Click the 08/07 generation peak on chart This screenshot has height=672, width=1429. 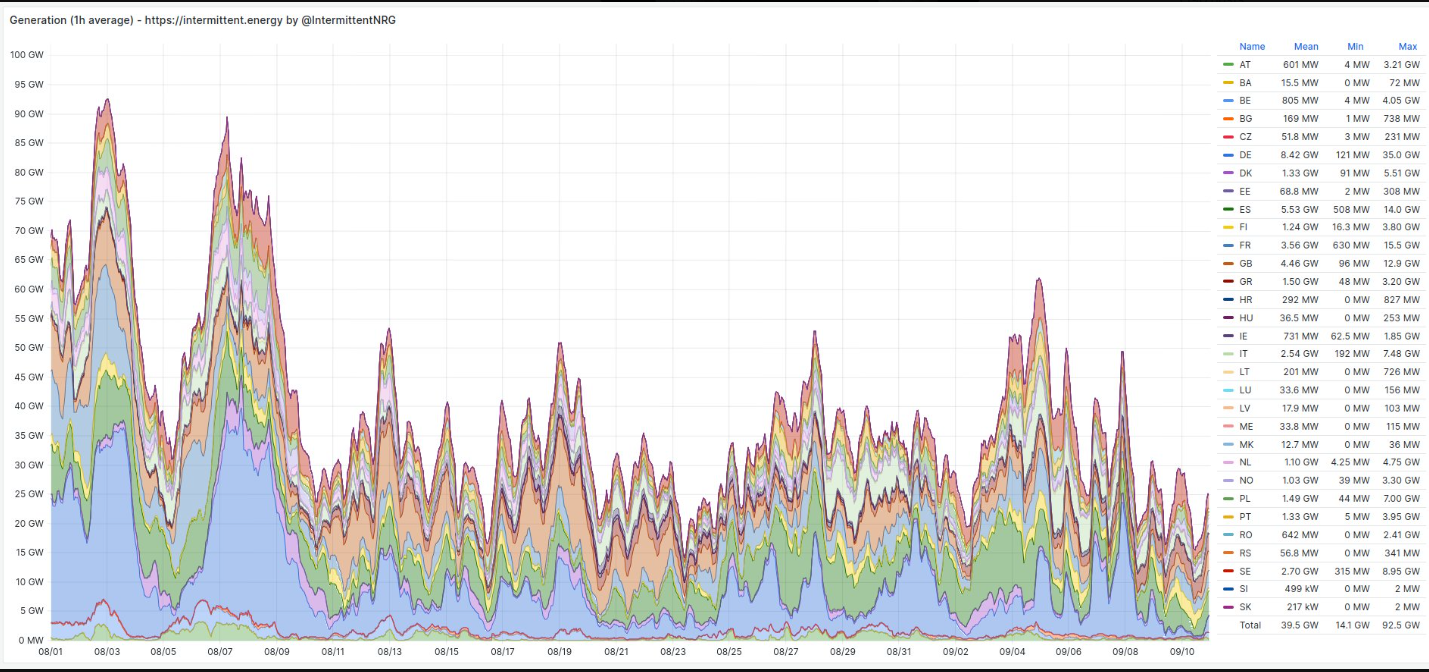click(227, 117)
